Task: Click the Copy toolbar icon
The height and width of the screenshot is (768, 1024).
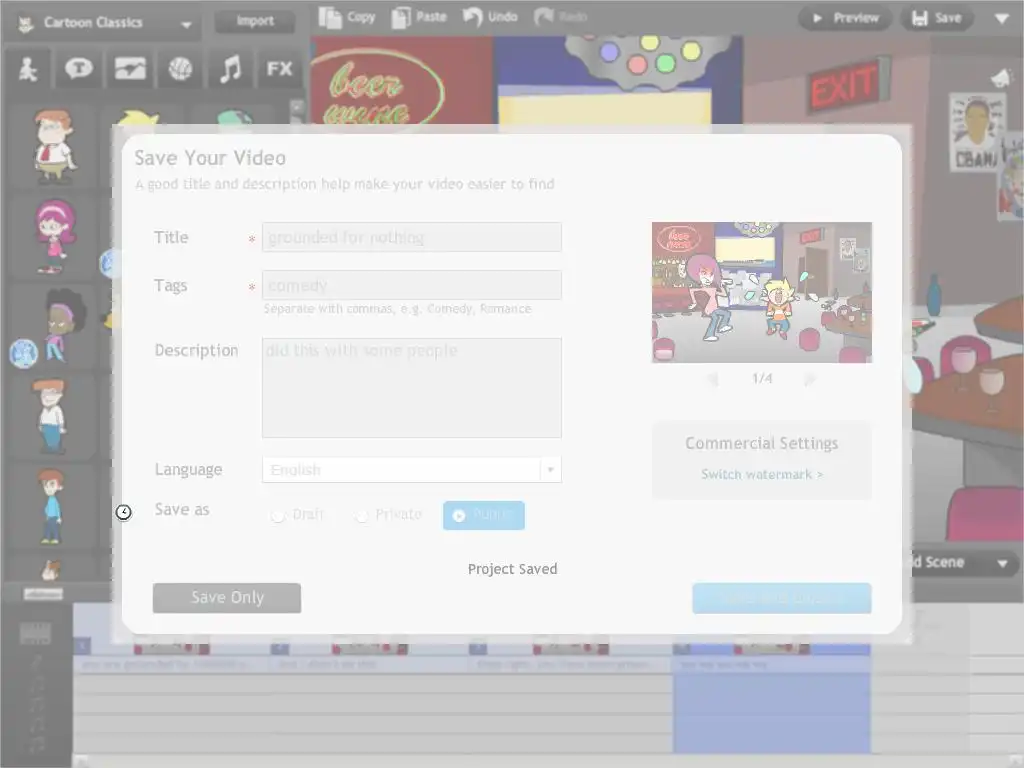Action: [x=347, y=17]
